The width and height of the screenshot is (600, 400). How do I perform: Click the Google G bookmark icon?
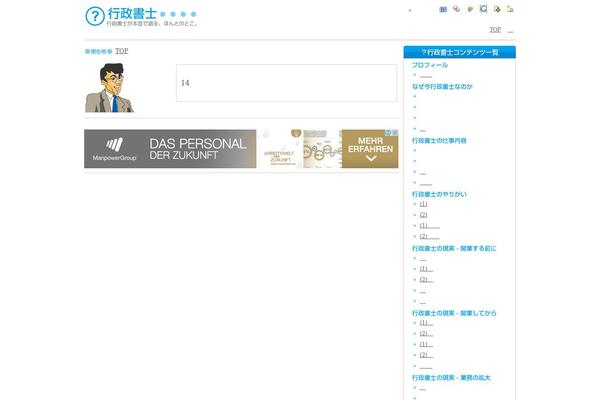484,9
